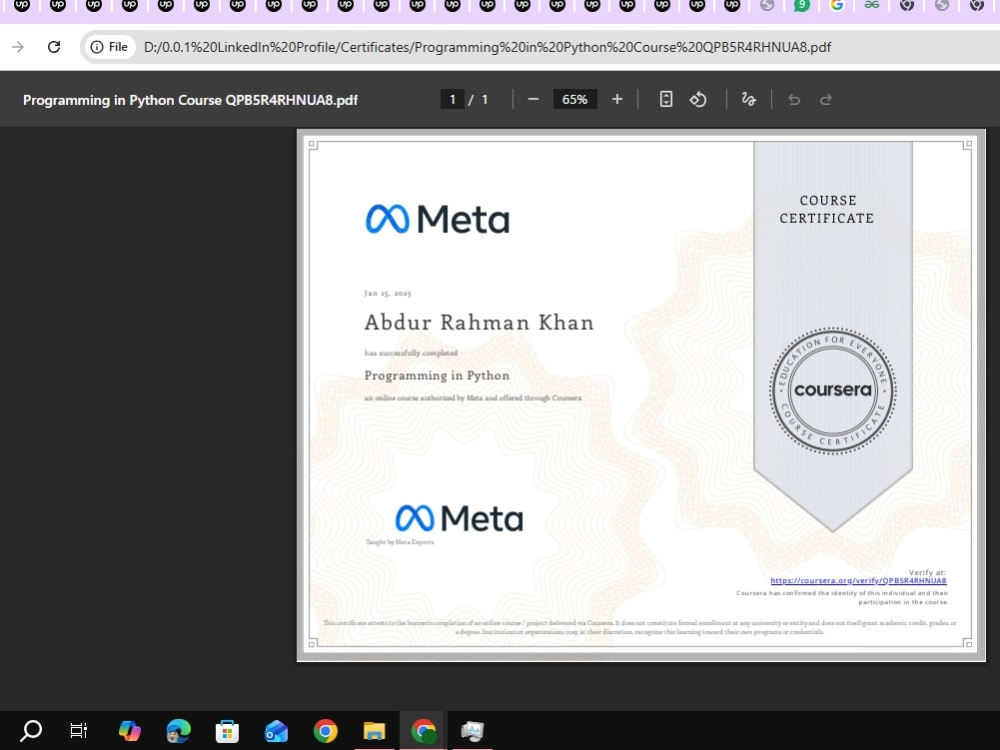Switch to the GeeksforGeeks tab
Image resolution: width=1000 pixels, height=750 pixels.
(872, 5)
